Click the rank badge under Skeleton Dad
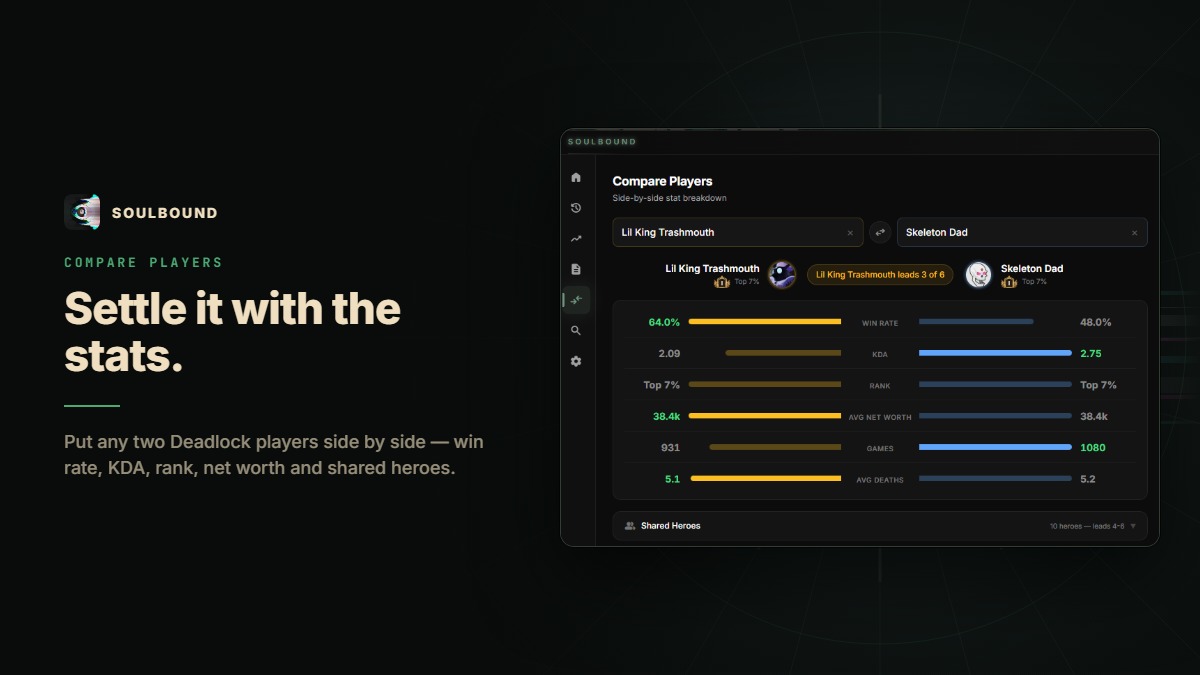 1009,282
